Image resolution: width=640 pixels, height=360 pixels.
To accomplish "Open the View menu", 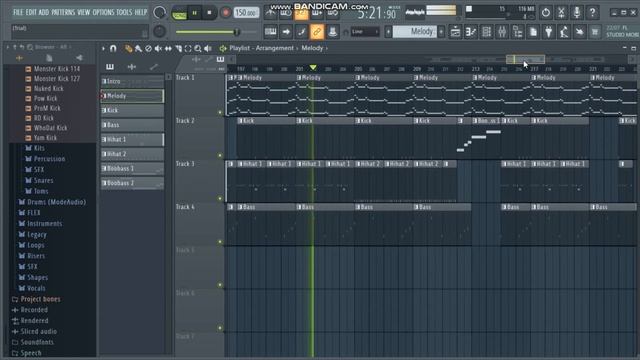I will tap(84, 12).
